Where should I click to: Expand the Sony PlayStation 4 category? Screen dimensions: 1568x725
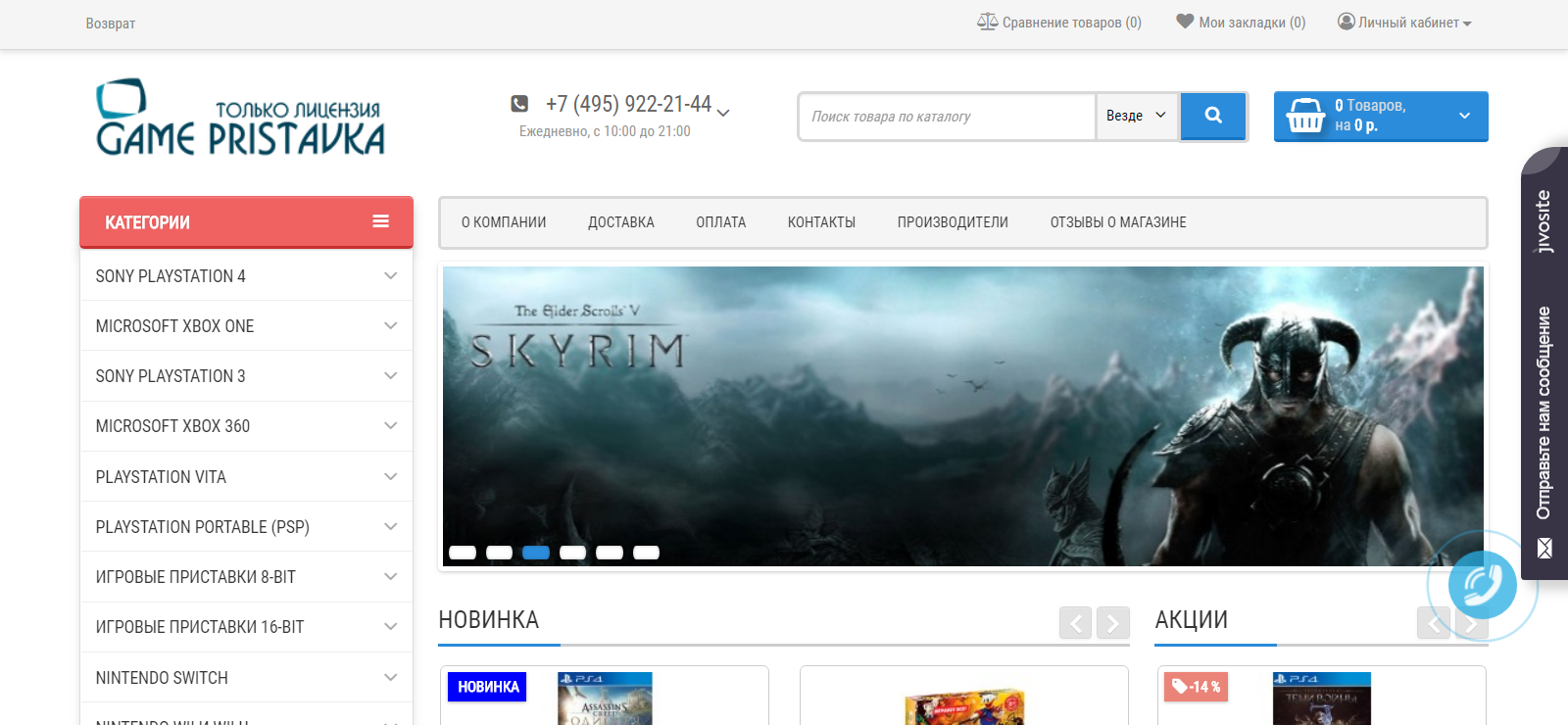[x=390, y=276]
